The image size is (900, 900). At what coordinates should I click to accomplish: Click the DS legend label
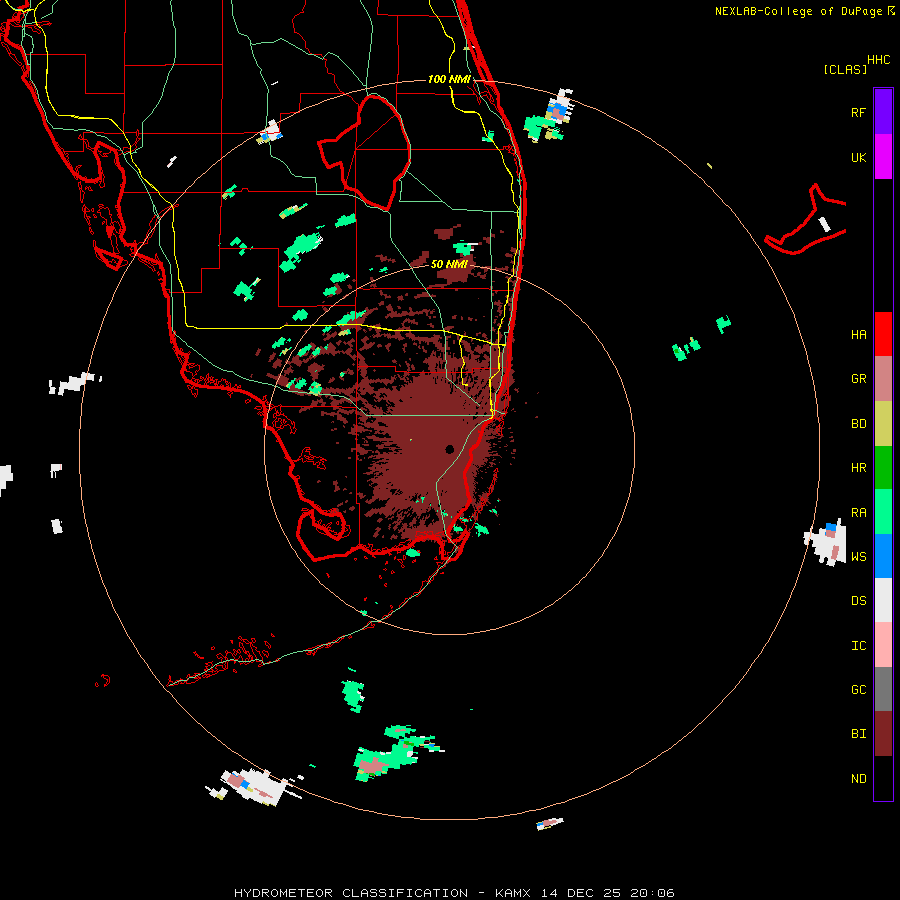pos(858,601)
